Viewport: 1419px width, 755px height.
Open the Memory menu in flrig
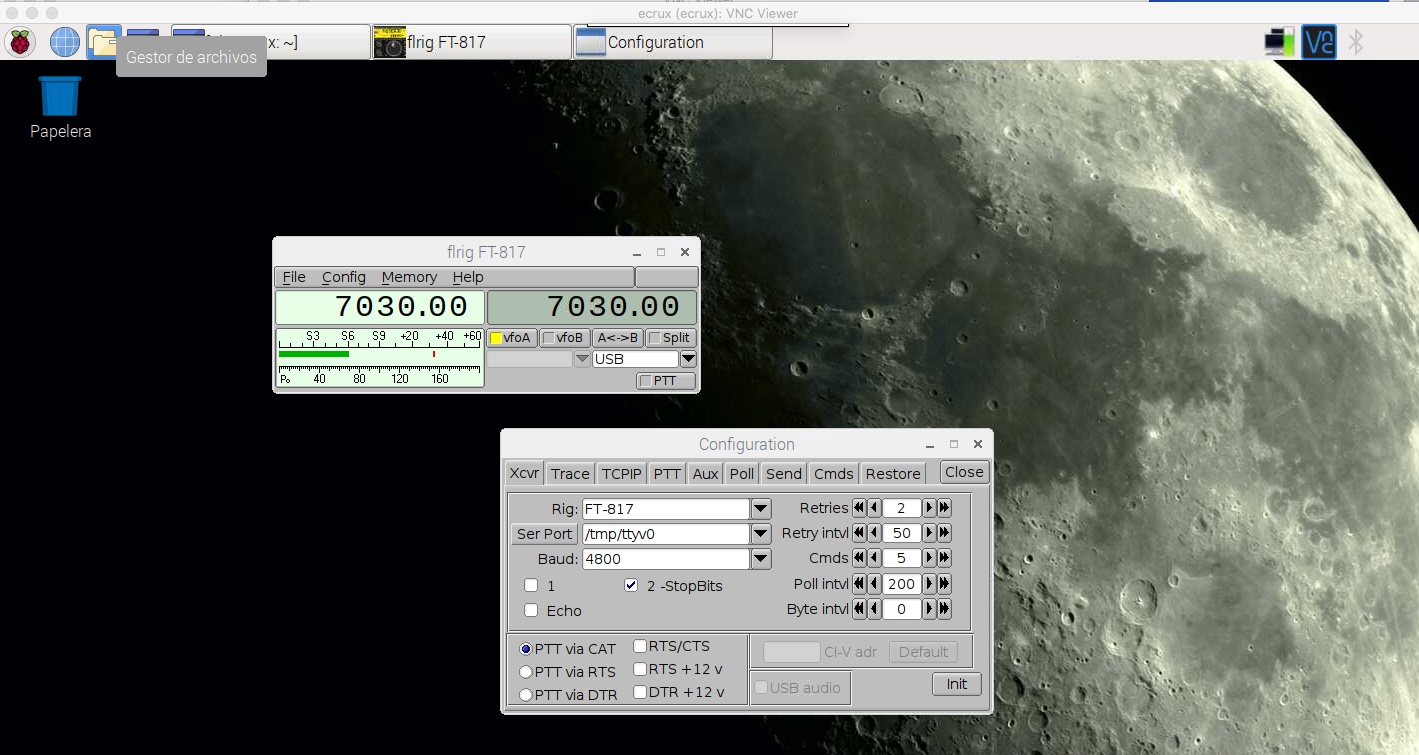tap(409, 277)
